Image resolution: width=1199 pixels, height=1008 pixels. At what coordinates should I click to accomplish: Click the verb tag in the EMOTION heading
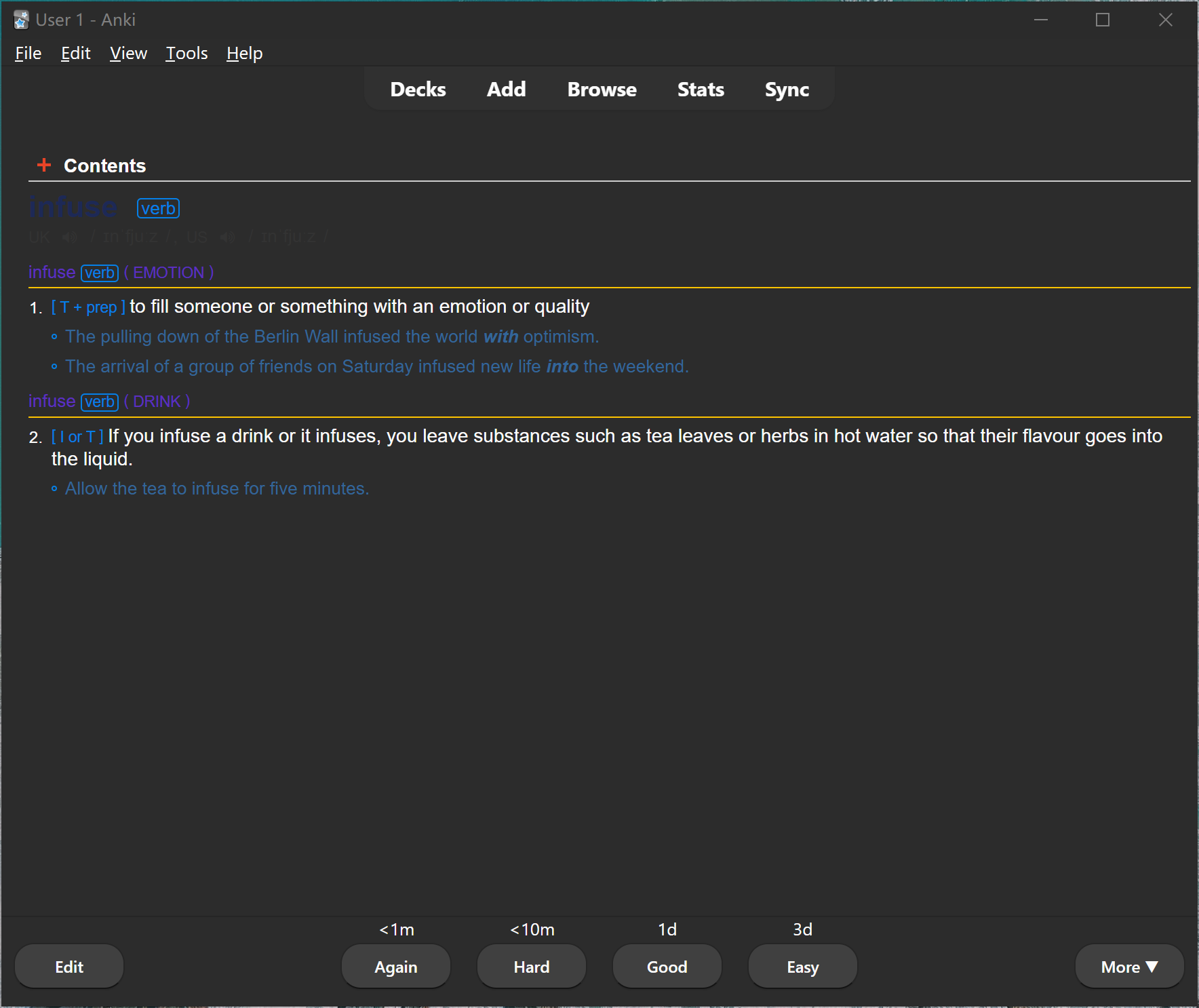click(x=100, y=273)
